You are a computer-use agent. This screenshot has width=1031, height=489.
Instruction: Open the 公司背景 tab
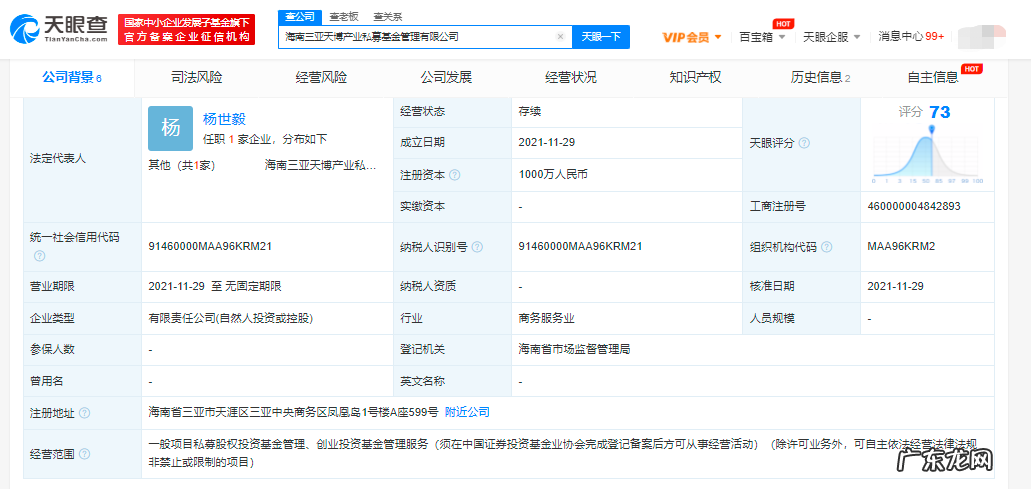[72, 78]
